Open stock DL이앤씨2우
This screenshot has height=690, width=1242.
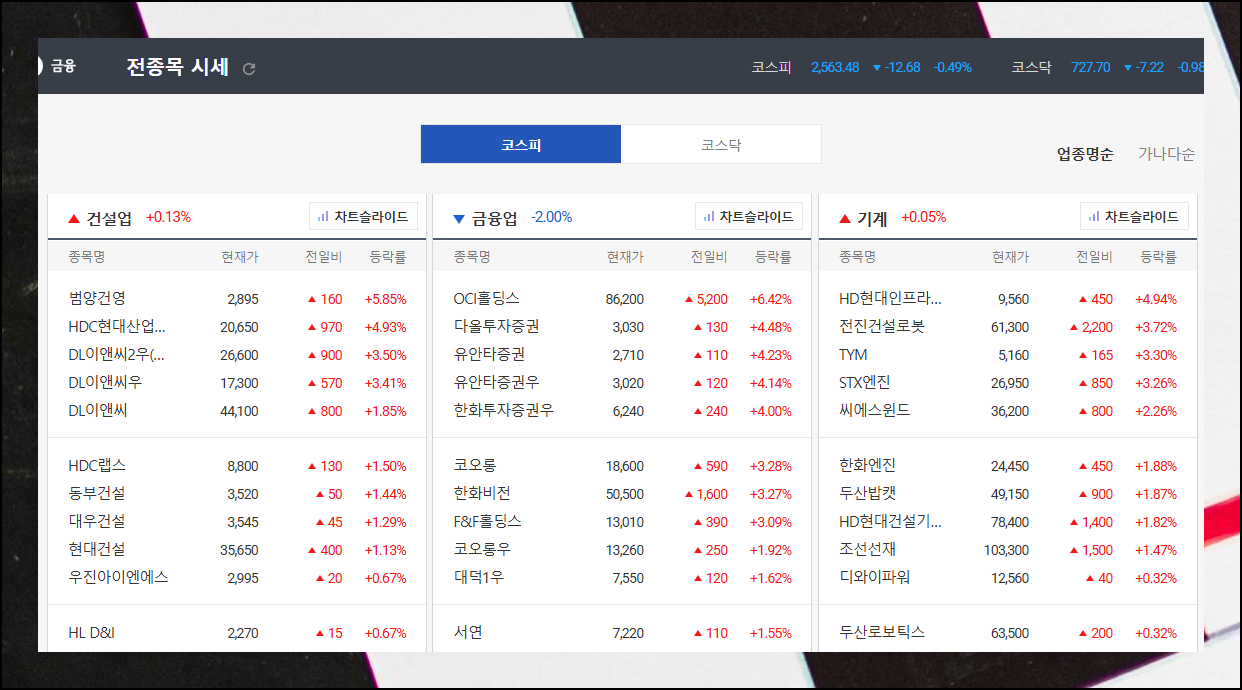(x=117, y=355)
